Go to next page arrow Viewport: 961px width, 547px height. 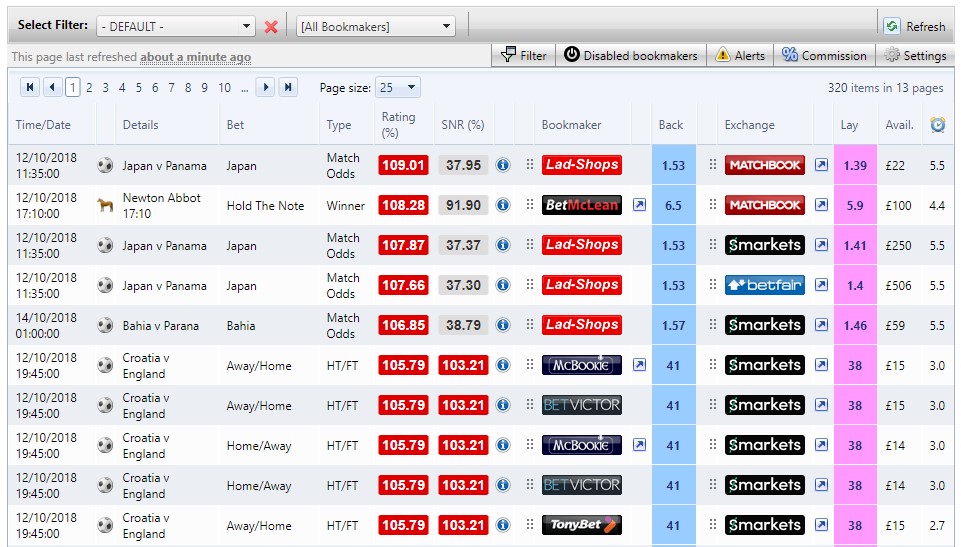[x=265, y=88]
